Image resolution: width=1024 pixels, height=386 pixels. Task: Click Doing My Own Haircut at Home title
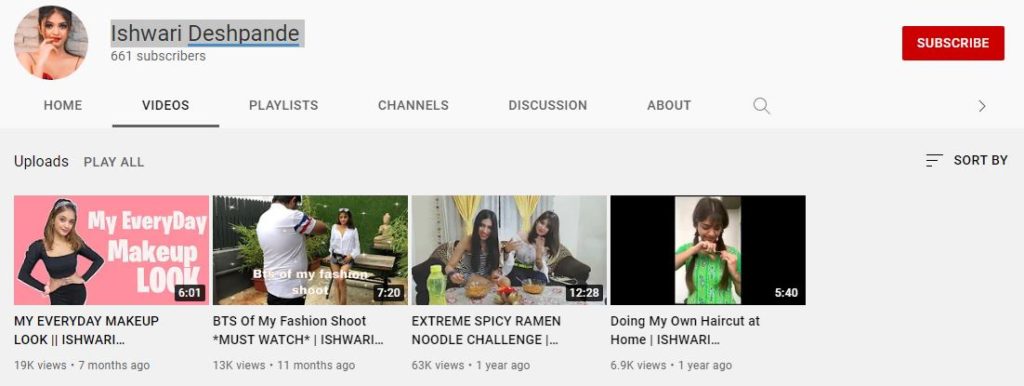click(685, 330)
